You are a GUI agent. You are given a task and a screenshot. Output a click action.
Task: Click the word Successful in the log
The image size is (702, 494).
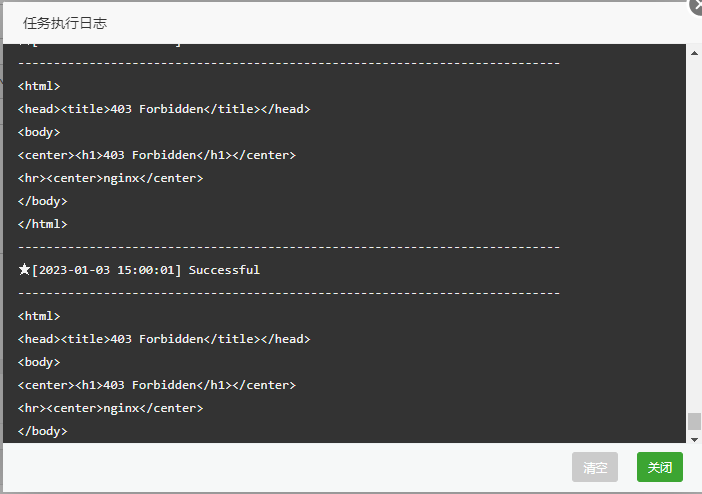click(x=224, y=270)
